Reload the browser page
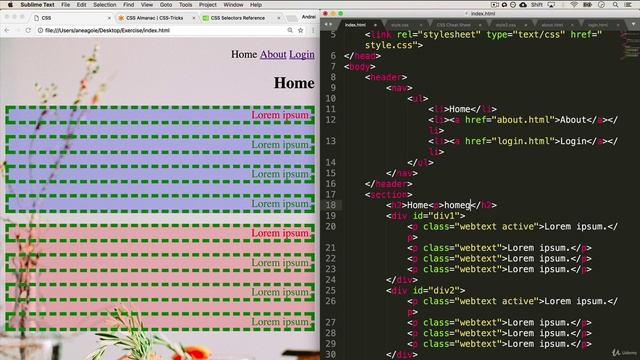Viewport: 640px width, 360px height. [x=28, y=30]
